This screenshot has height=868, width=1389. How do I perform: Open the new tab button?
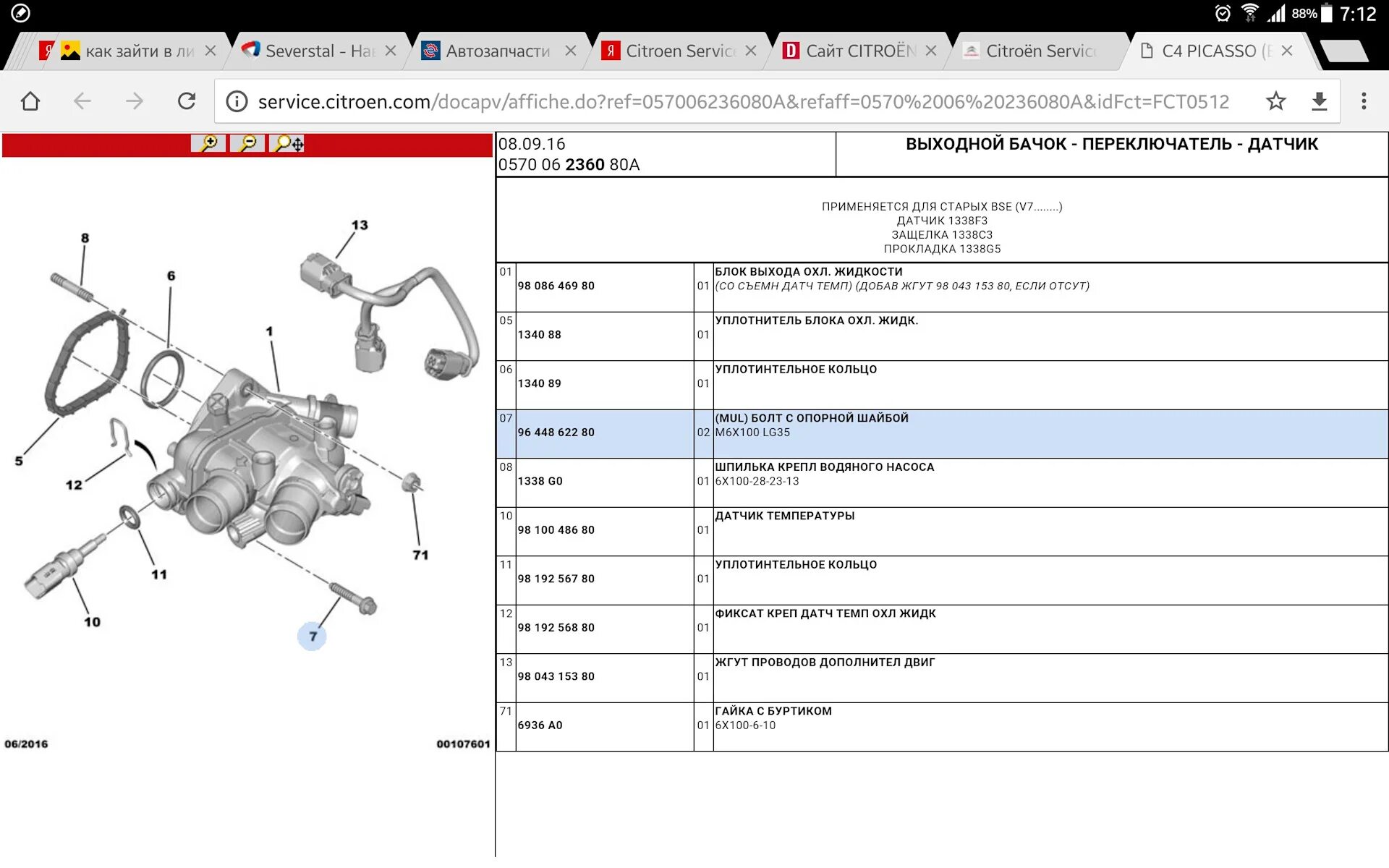click(1343, 51)
